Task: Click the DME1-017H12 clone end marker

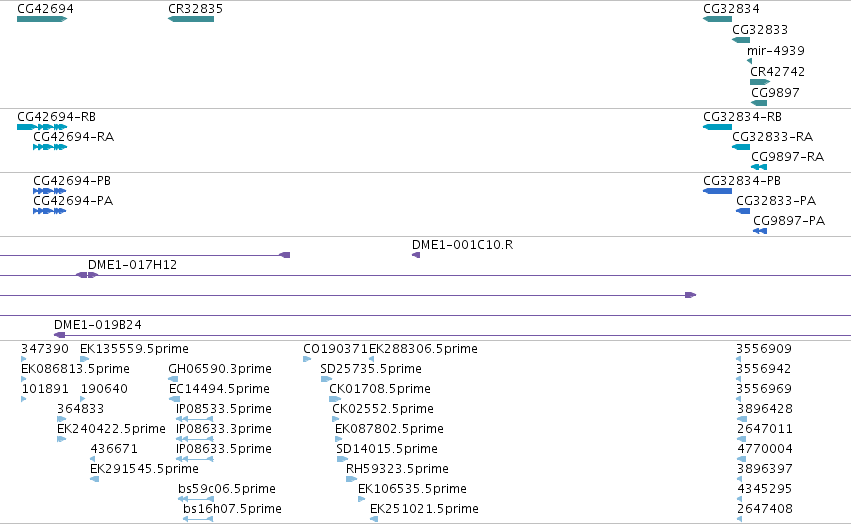Action: coord(87,275)
